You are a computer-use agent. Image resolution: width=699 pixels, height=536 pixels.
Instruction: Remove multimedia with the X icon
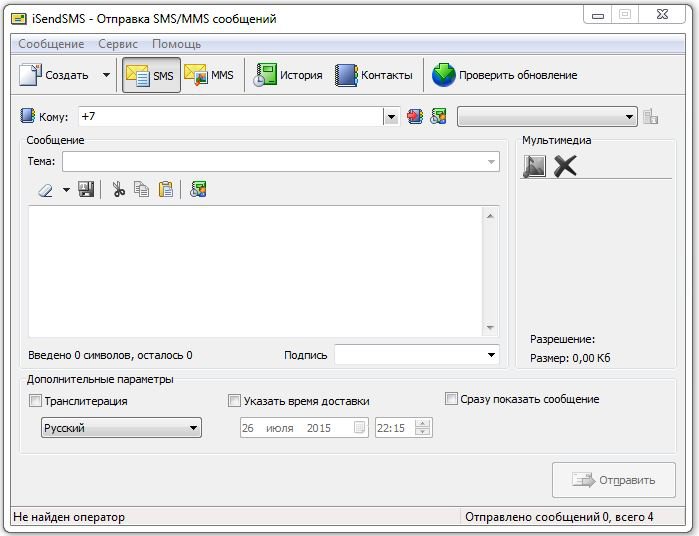(566, 167)
